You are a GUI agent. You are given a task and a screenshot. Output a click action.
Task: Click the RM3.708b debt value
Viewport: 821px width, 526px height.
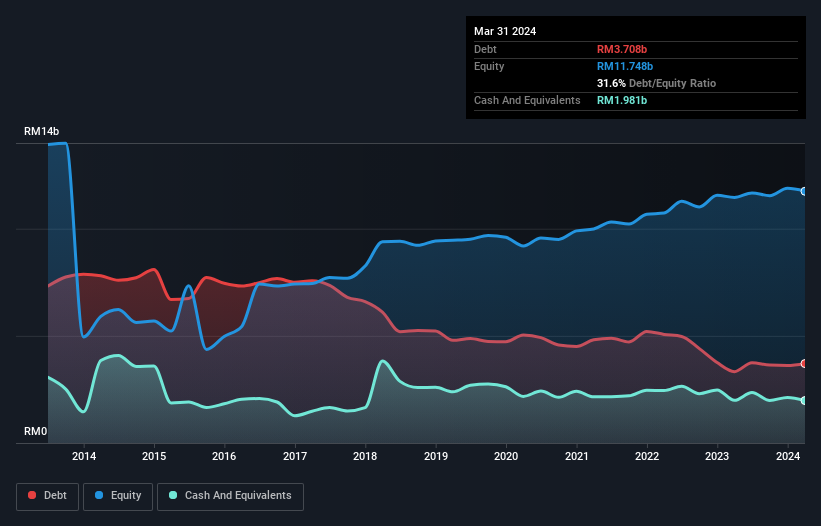pyautogui.click(x=622, y=49)
